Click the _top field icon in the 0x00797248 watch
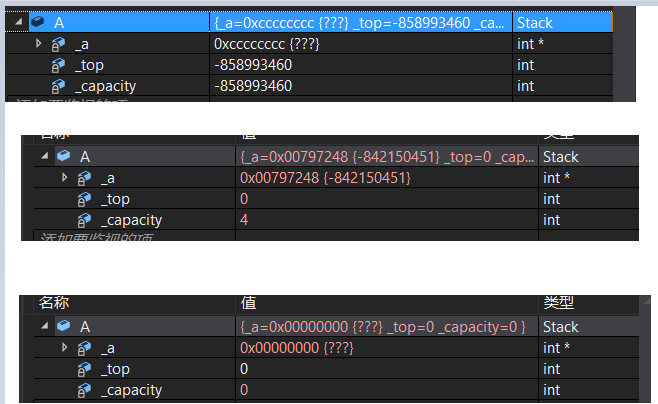The height and width of the screenshot is (404, 658). pyautogui.click(x=84, y=199)
